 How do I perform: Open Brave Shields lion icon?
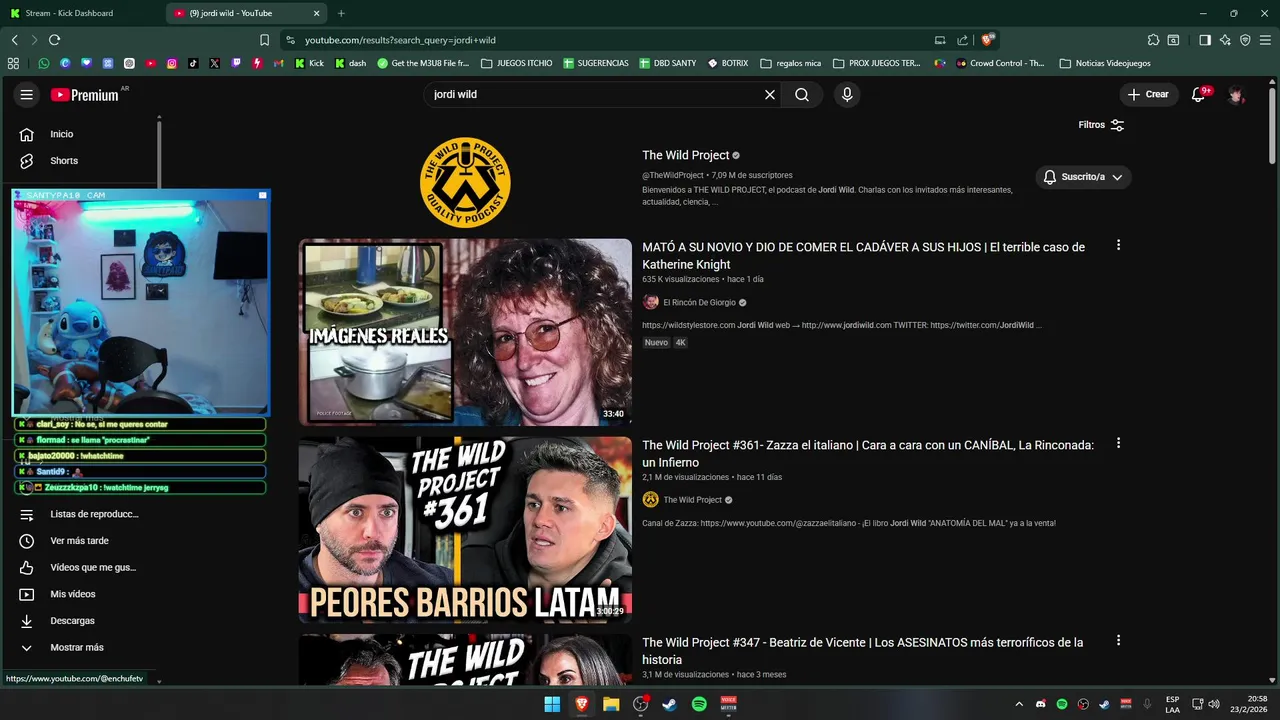pos(987,40)
